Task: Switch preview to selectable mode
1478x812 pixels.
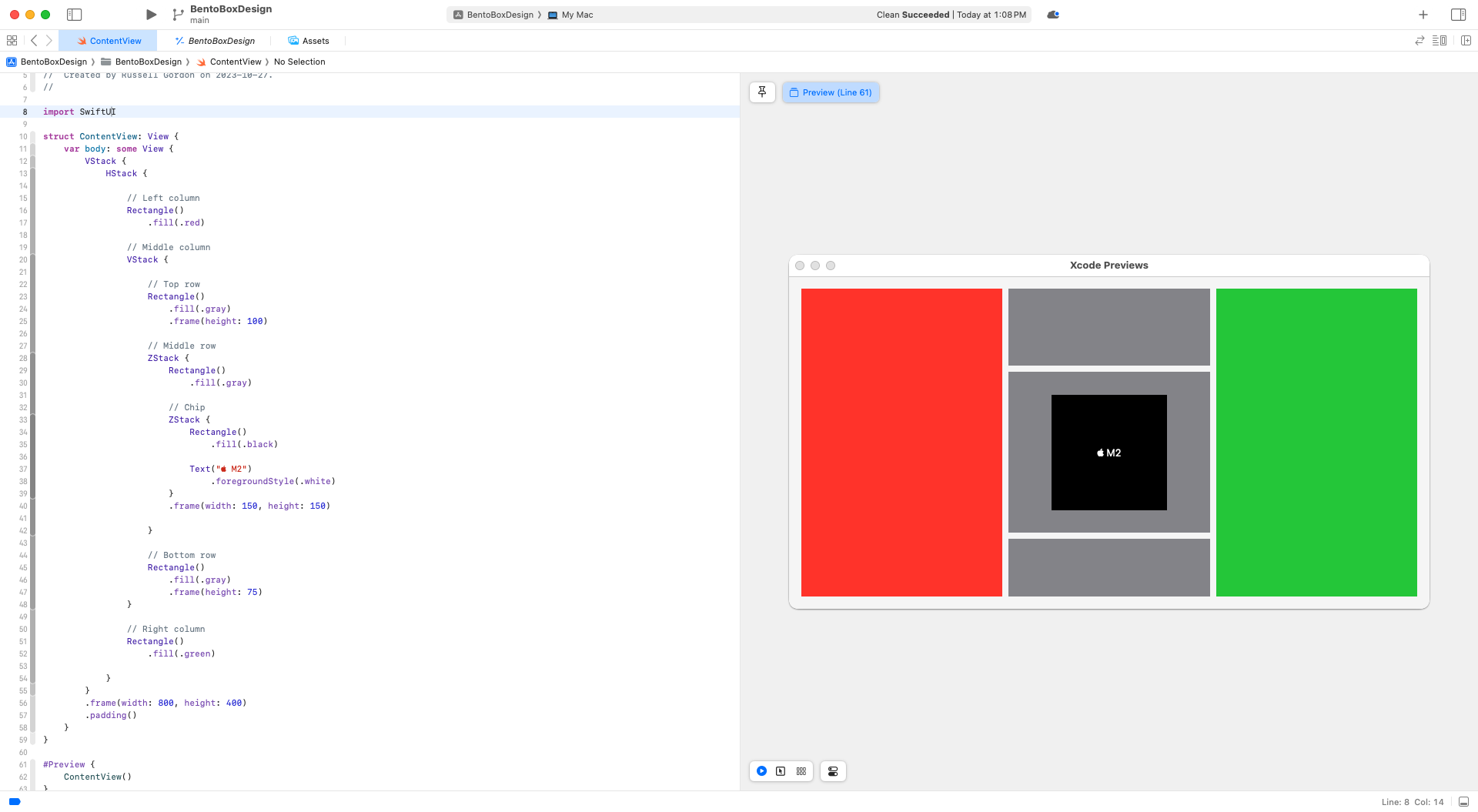Action: (781, 771)
